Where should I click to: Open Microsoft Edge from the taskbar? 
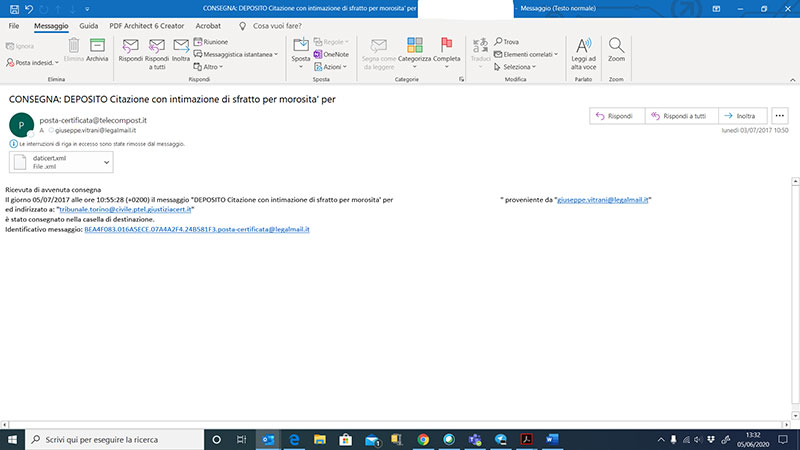294,439
